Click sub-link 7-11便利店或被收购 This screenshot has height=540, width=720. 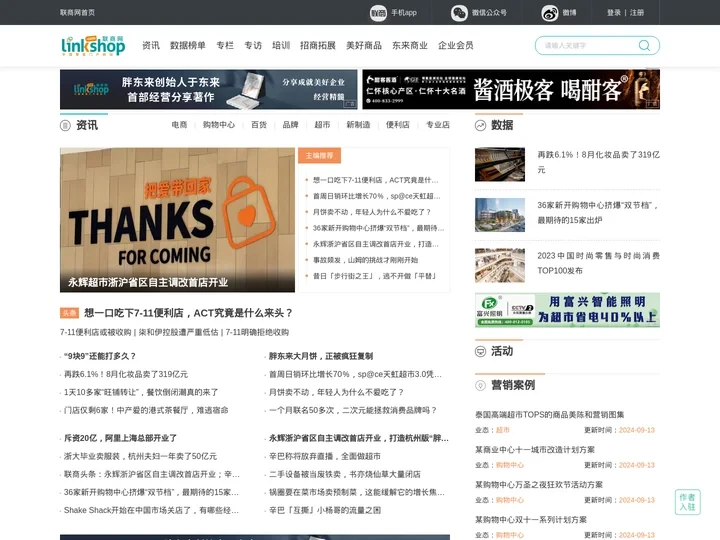[x=96, y=332]
